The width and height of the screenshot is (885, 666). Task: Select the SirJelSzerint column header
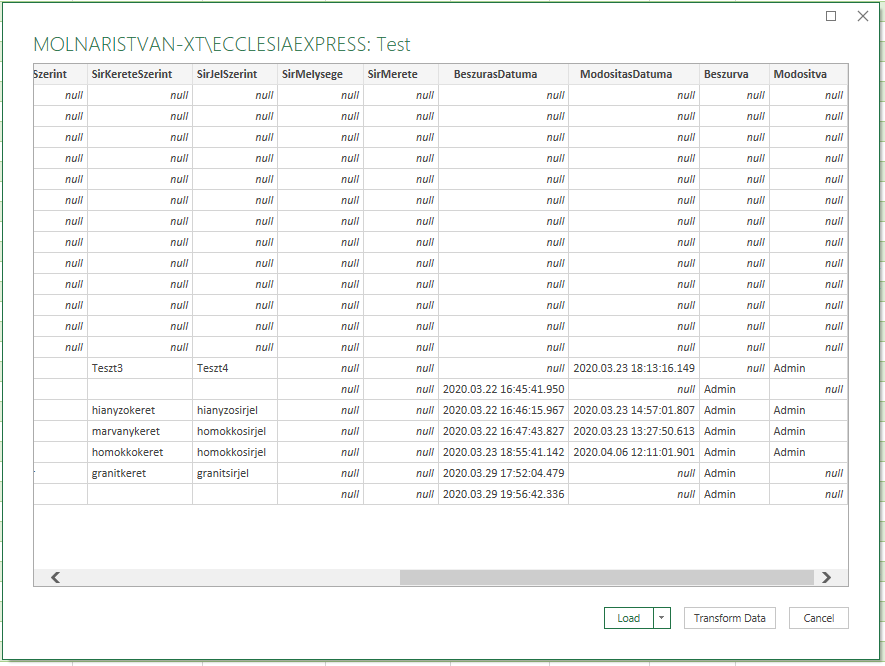(226, 74)
